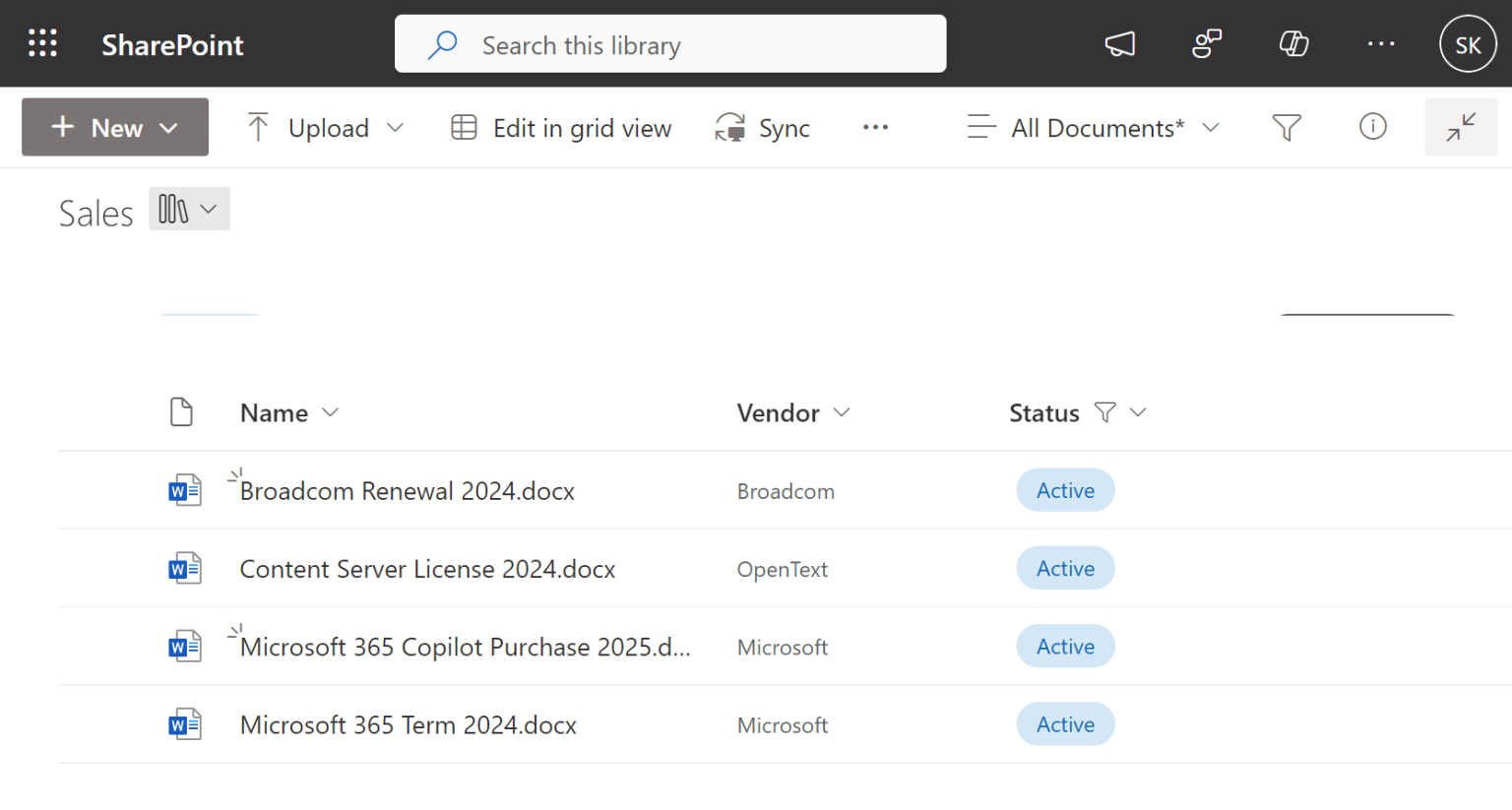Select the checkbox column header icon
The width and height of the screenshot is (1512, 810).
[x=182, y=411]
